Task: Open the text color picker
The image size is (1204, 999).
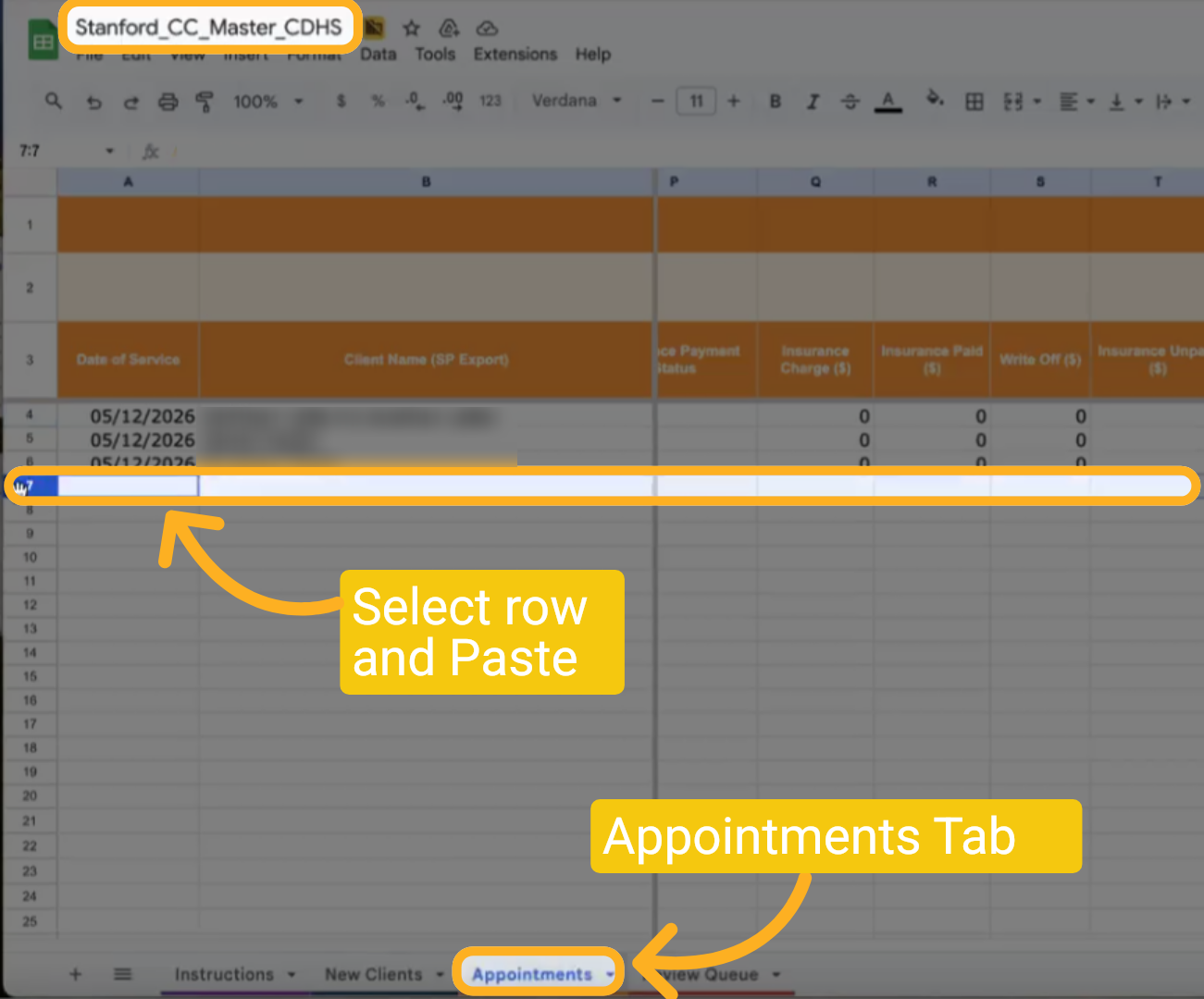Action: [888, 101]
